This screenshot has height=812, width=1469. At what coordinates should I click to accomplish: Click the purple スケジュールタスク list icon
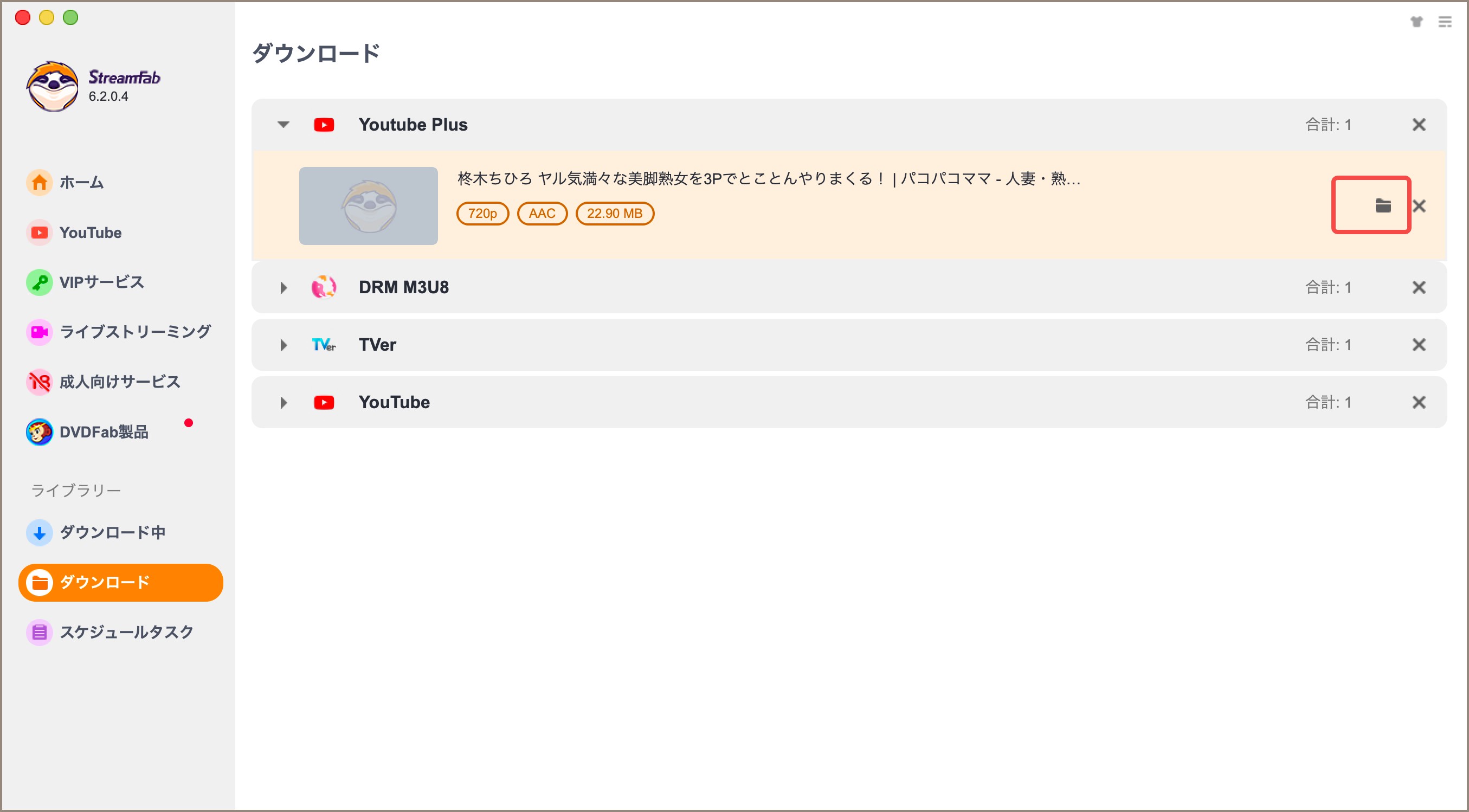coord(40,633)
